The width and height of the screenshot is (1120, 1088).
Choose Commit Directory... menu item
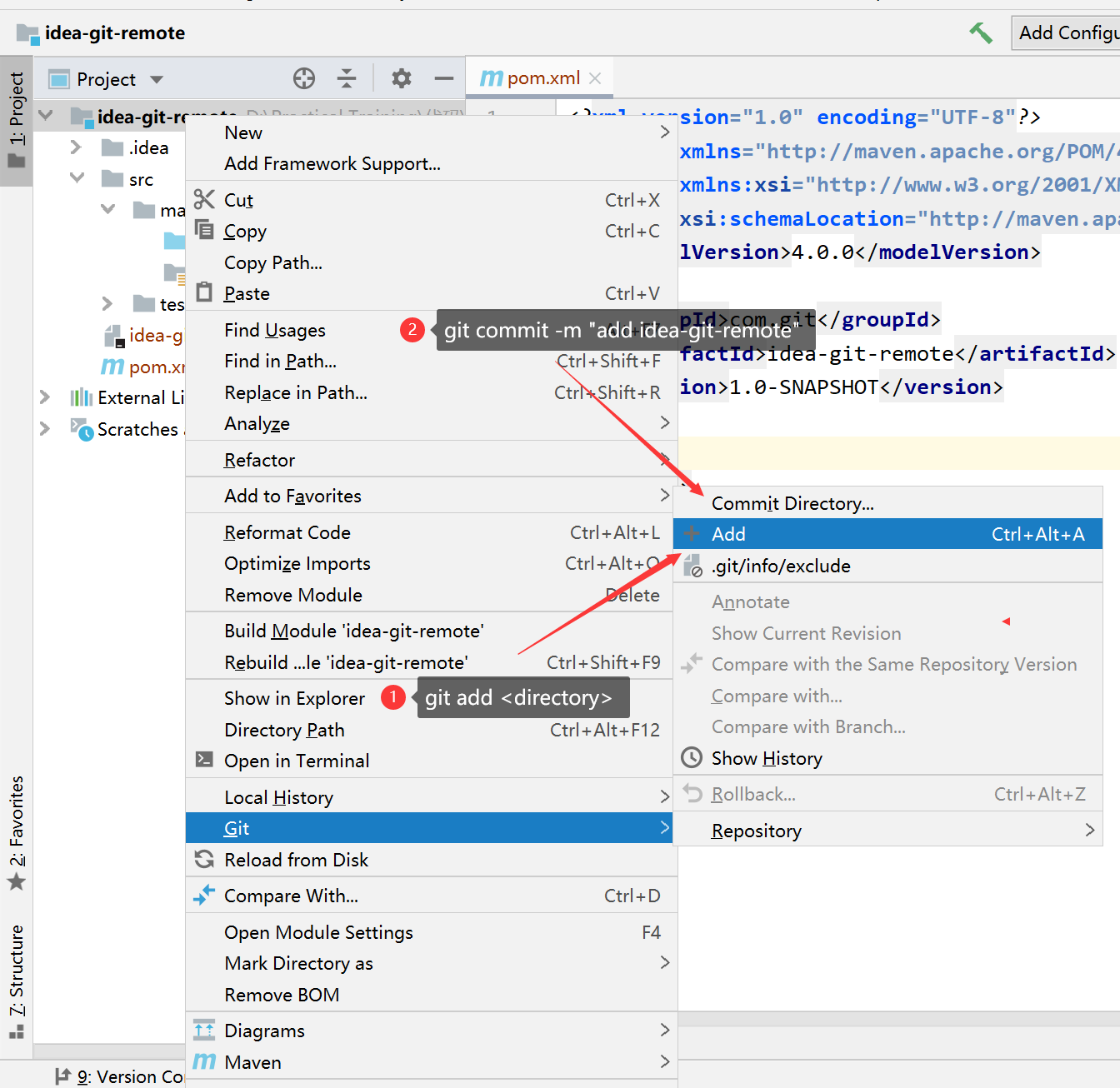887,503
